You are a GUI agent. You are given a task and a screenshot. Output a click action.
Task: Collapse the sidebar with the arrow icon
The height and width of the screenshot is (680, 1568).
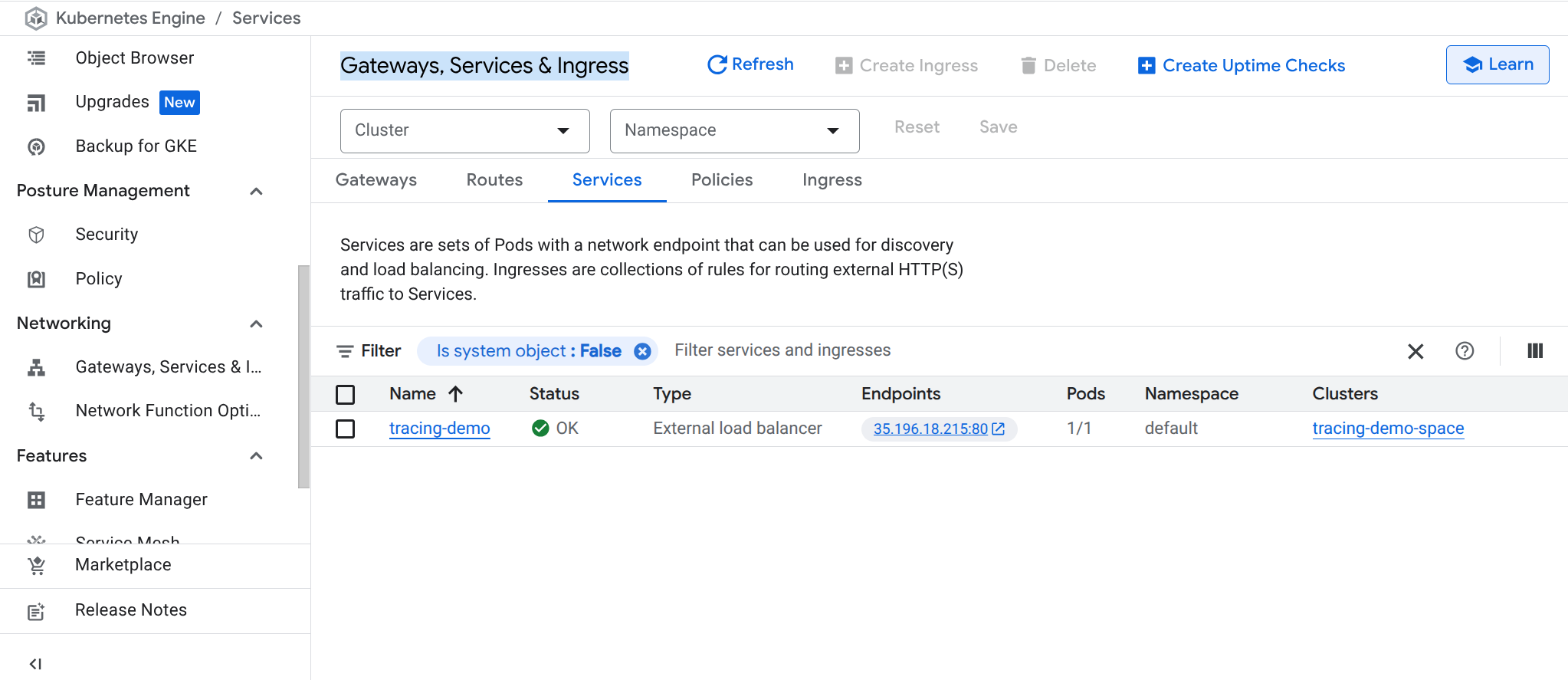35,664
